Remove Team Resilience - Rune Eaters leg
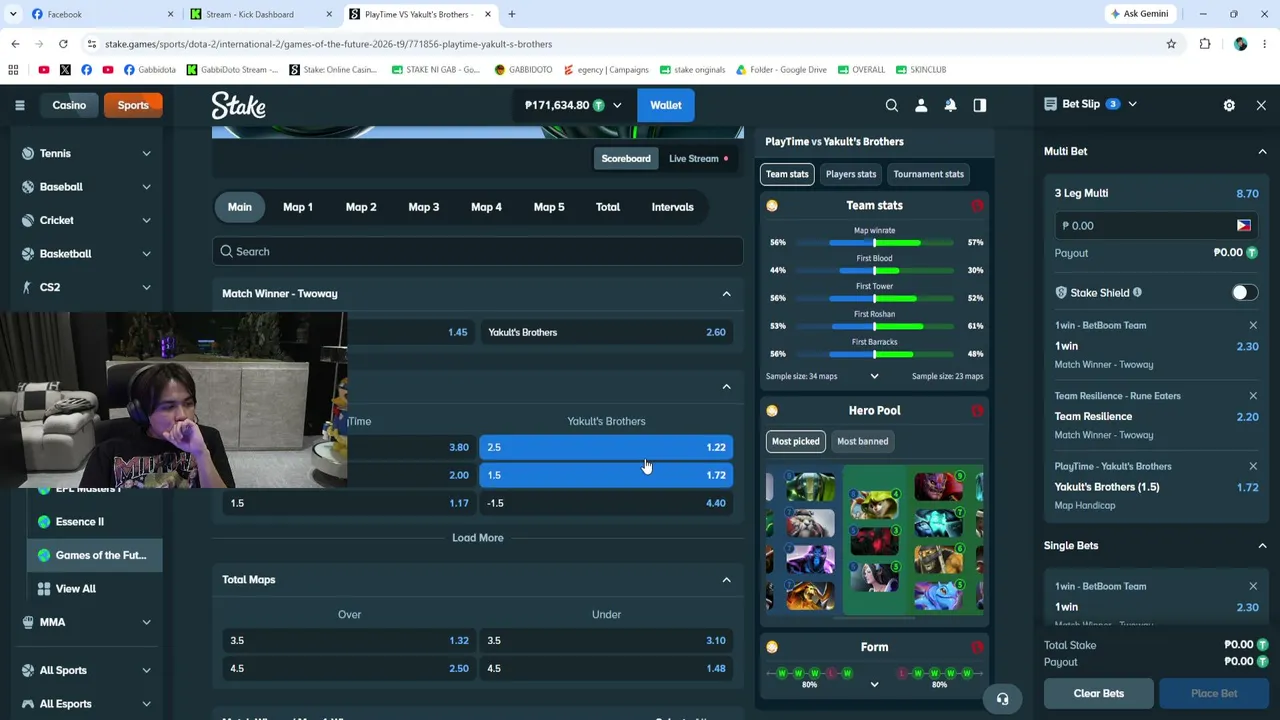Image resolution: width=1280 pixels, height=720 pixels. click(x=1253, y=396)
